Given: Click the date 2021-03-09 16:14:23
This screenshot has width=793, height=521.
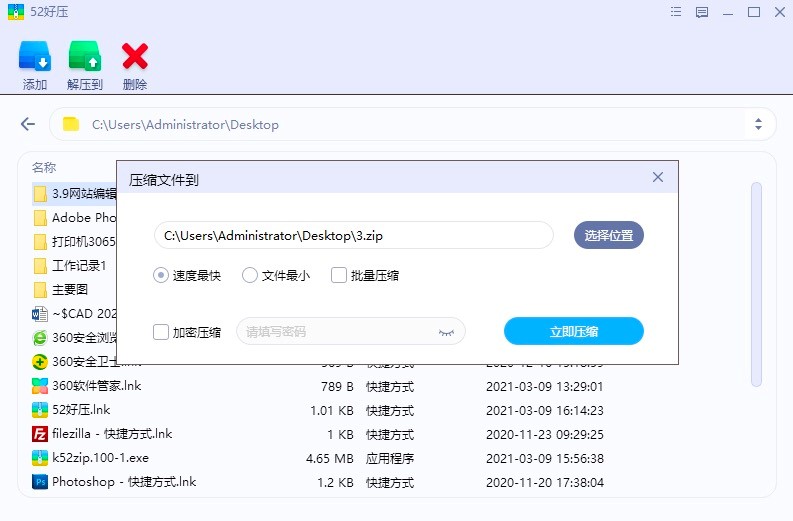Looking at the screenshot, I should [x=545, y=411].
